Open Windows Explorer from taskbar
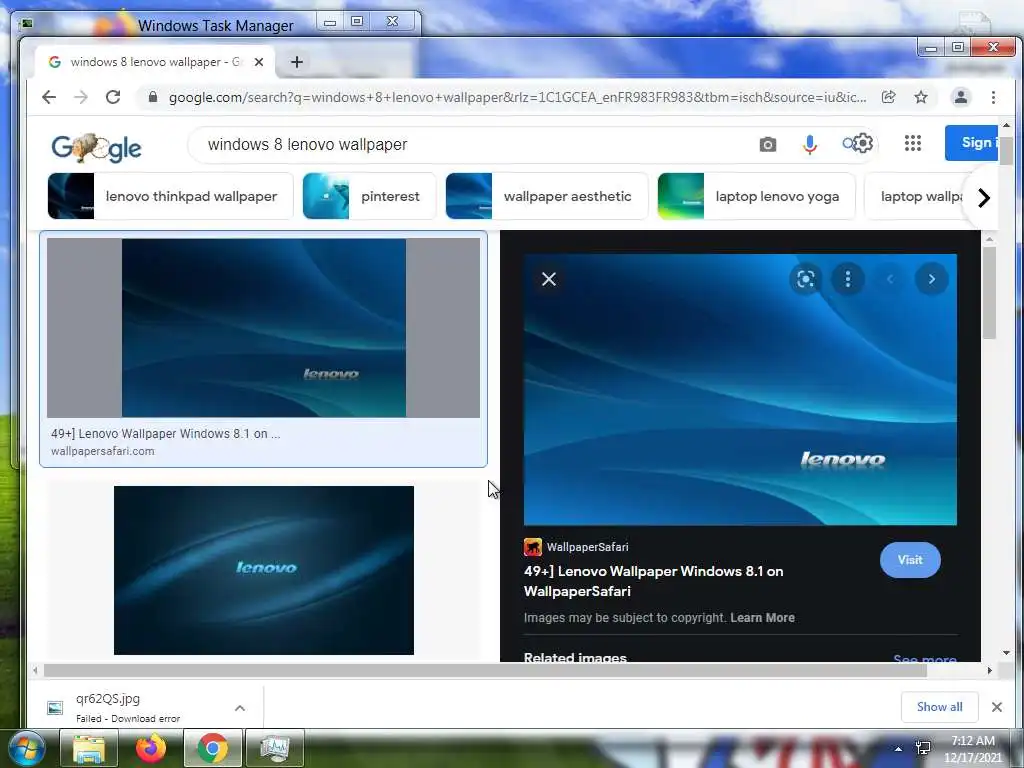The image size is (1024, 768). pos(89,748)
